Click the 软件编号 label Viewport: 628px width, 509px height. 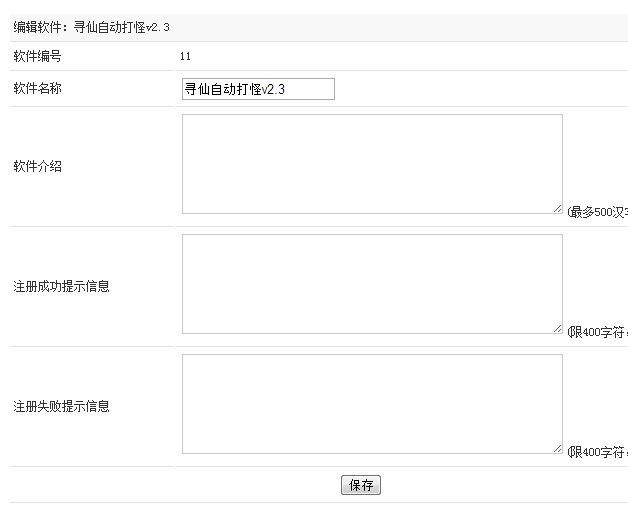coord(37,56)
